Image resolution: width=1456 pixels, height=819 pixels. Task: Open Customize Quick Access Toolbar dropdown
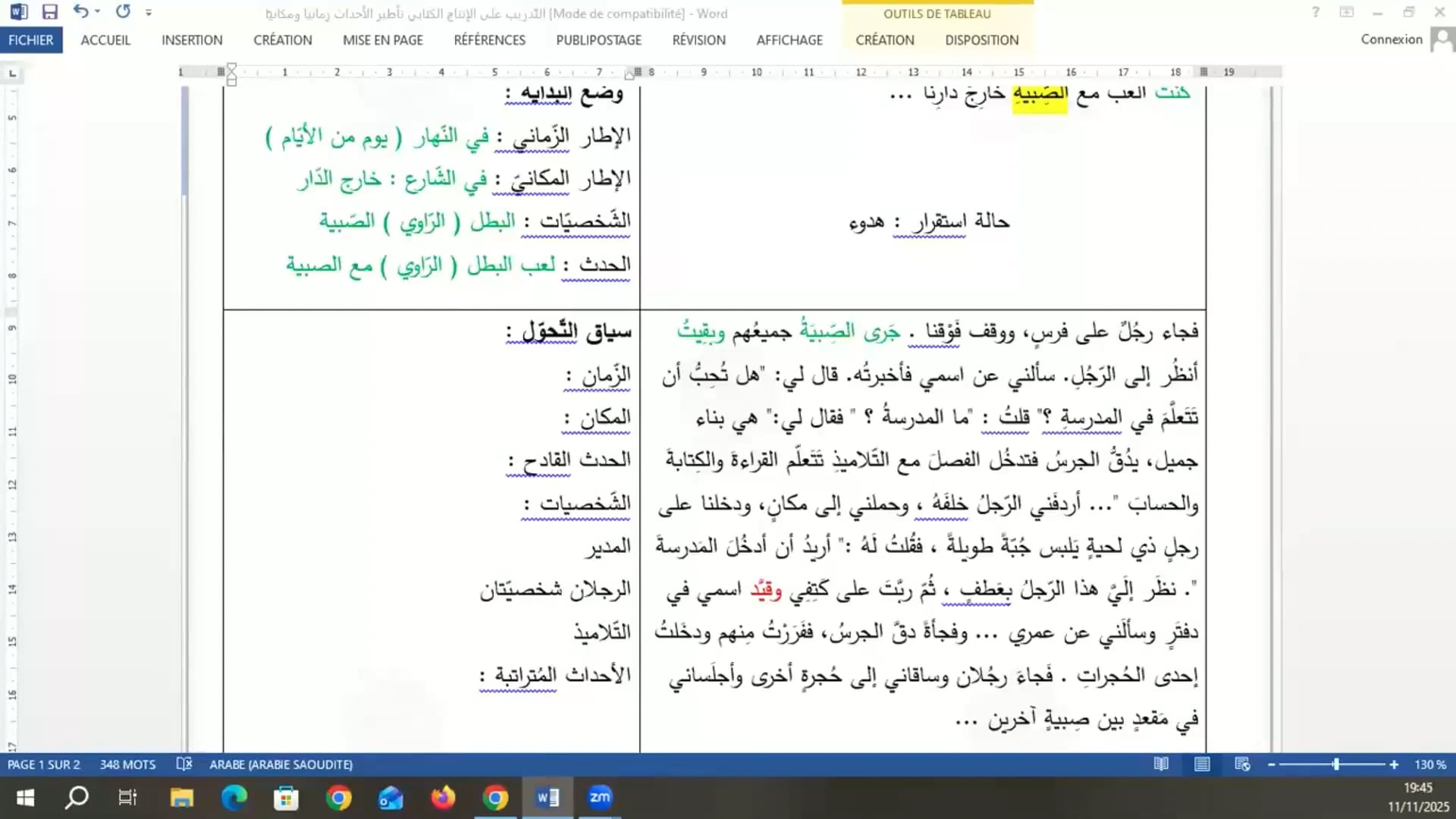tap(149, 12)
